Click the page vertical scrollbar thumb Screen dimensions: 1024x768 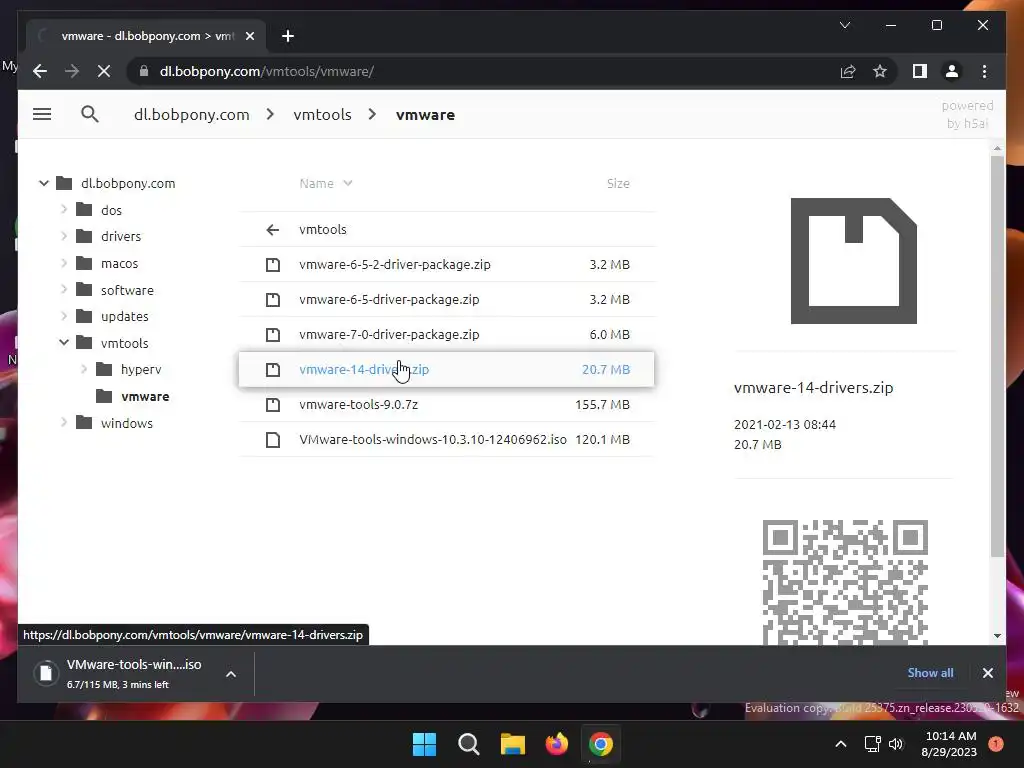click(x=997, y=356)
